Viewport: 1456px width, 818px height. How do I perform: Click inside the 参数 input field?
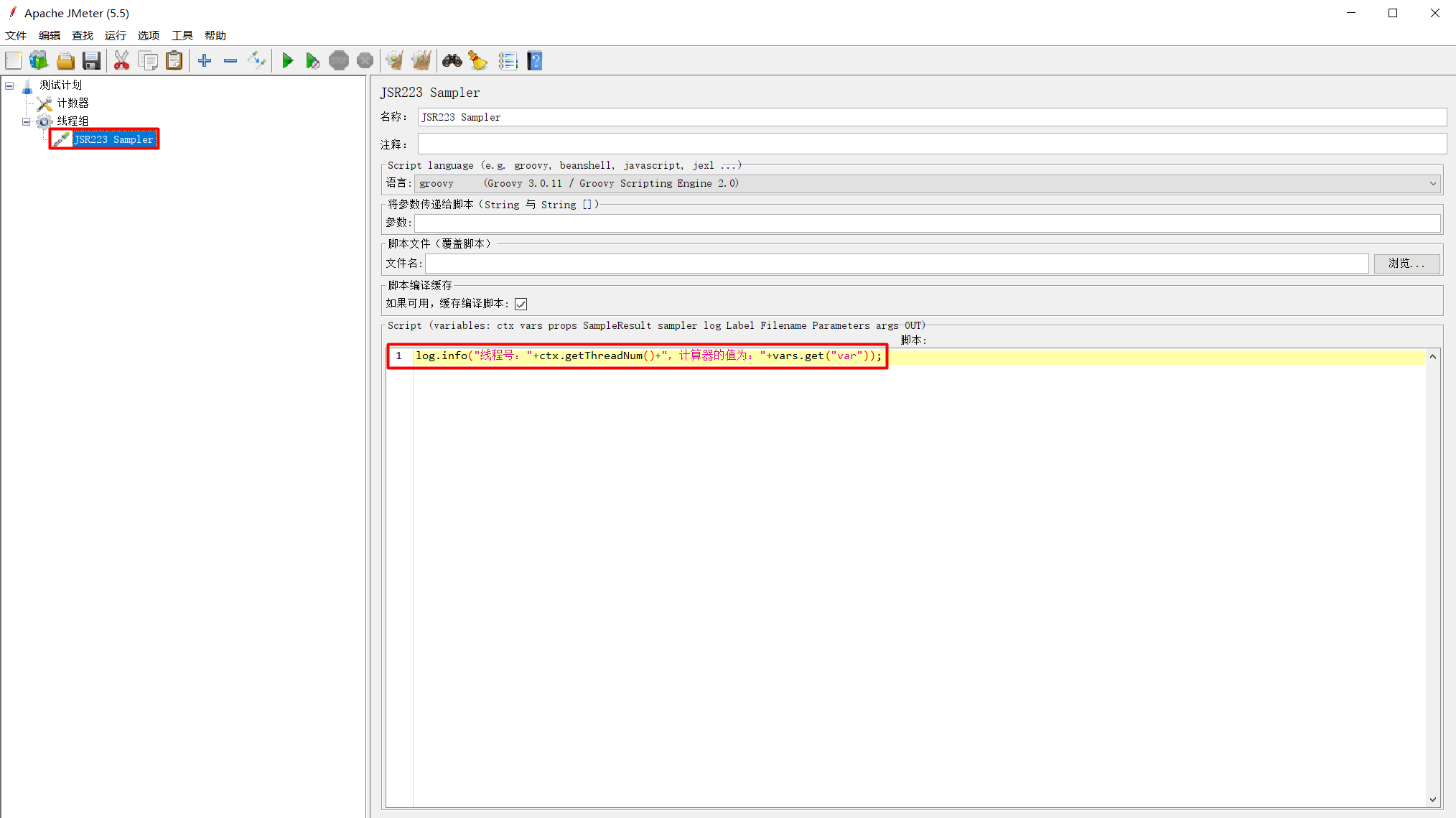tap(862, 223)
